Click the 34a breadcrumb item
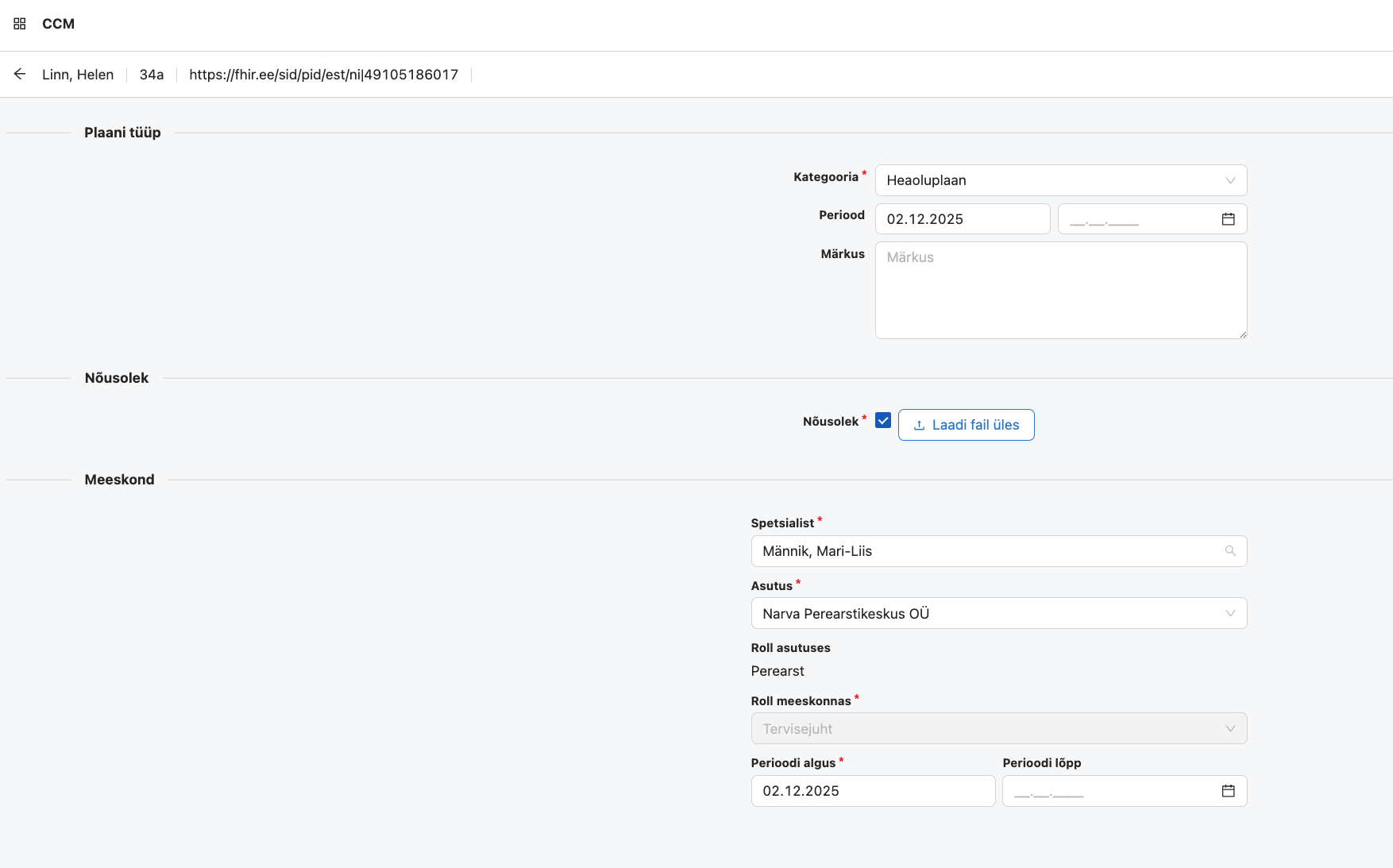This screenshot has width=1393, height=868. 151,74
